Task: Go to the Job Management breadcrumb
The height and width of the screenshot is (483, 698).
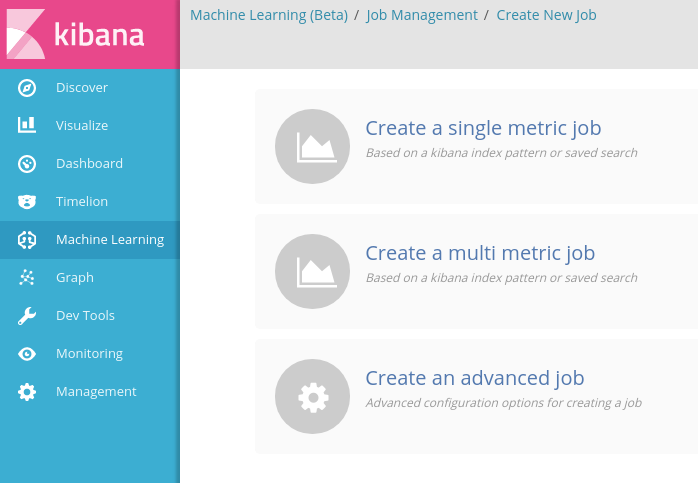Action: pos(422,15)
